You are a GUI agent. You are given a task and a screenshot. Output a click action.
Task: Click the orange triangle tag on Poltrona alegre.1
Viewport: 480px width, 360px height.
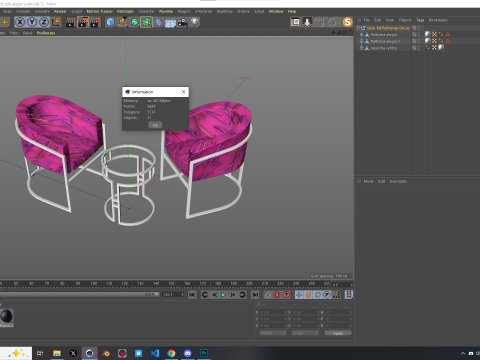pyautogui.click(x=448, y=41)
